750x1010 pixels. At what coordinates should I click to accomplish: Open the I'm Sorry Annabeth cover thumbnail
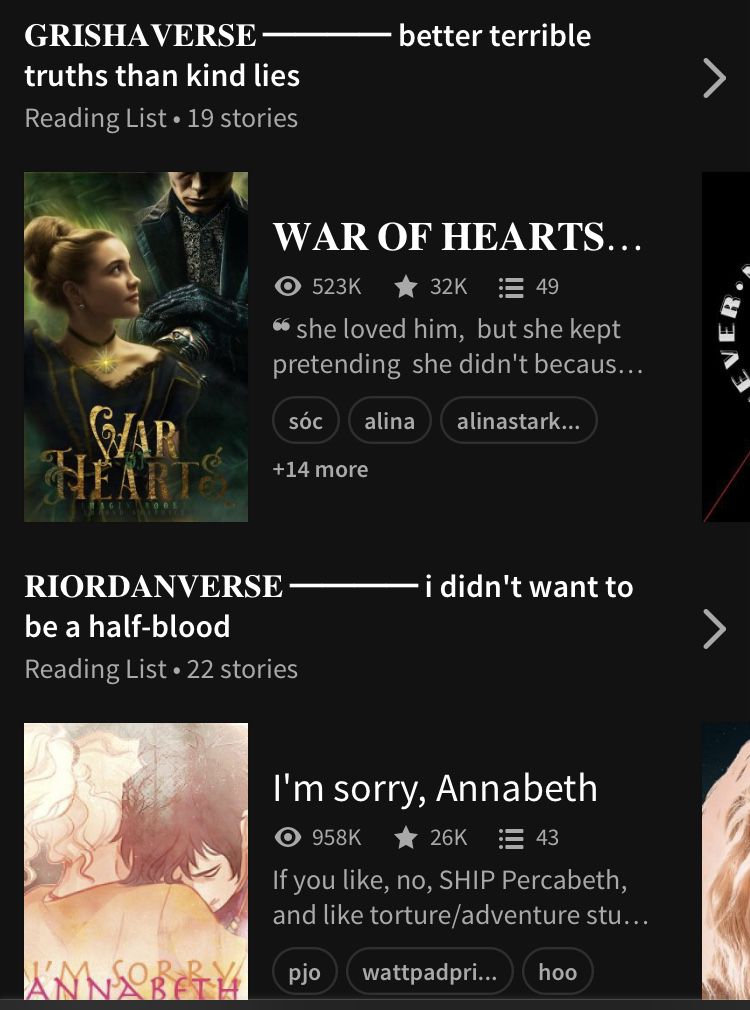point(136,861)
